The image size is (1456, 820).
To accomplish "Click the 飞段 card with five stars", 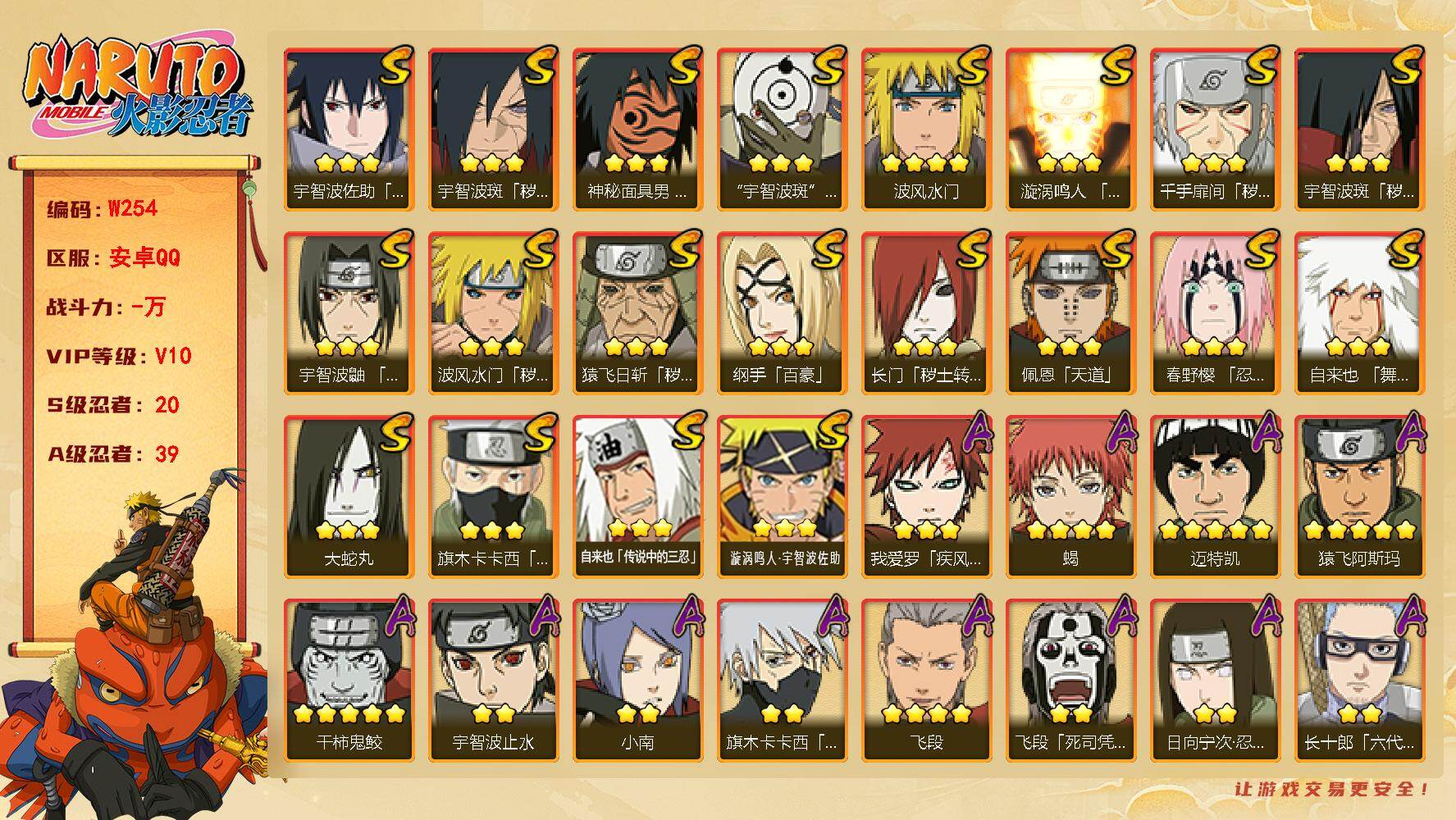I will pos(926,681).
